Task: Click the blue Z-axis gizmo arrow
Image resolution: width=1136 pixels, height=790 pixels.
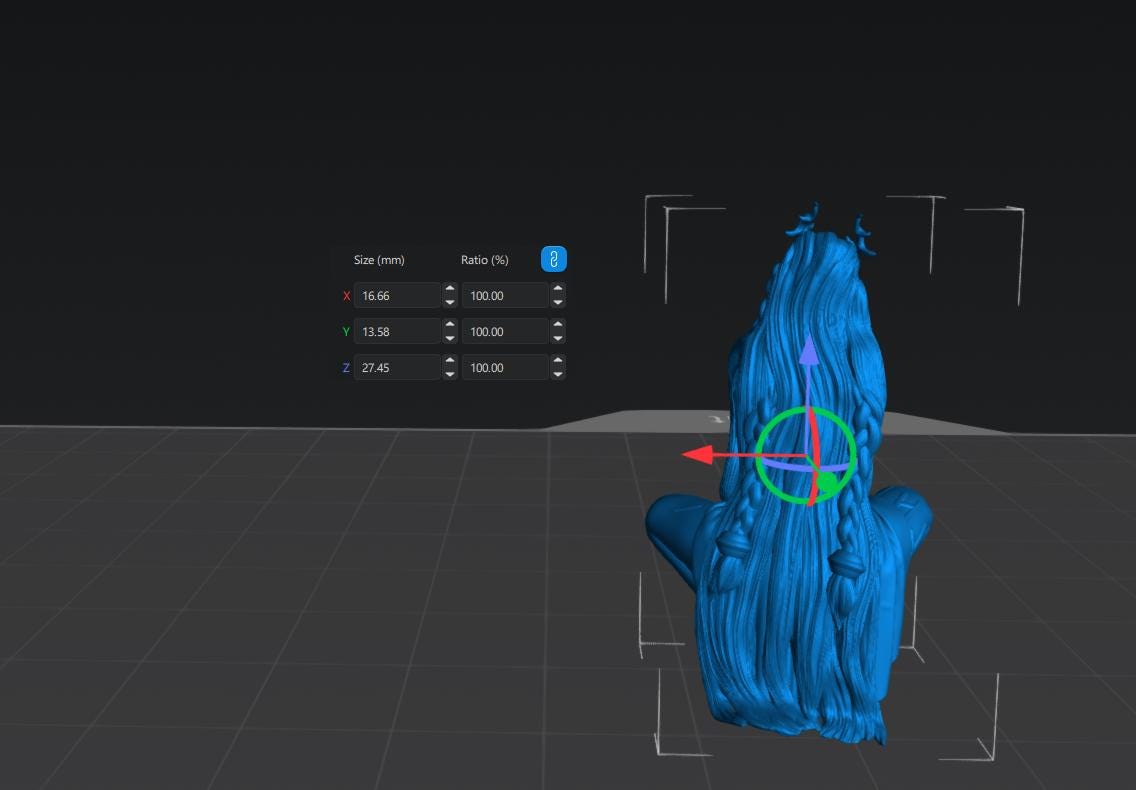Action: (x=809, y=352)
